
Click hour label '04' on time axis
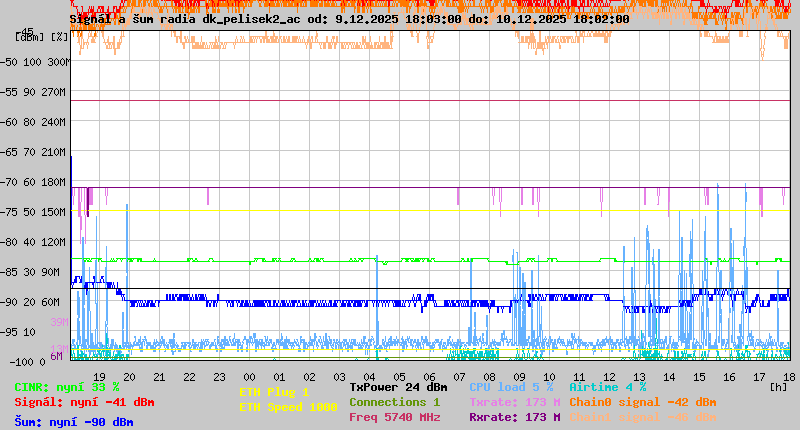(369, 377)
